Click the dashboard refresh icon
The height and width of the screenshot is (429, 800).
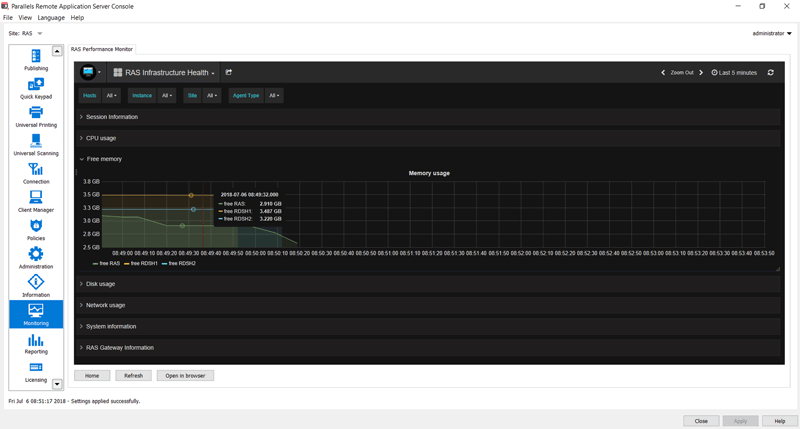(x=770, y=72)
